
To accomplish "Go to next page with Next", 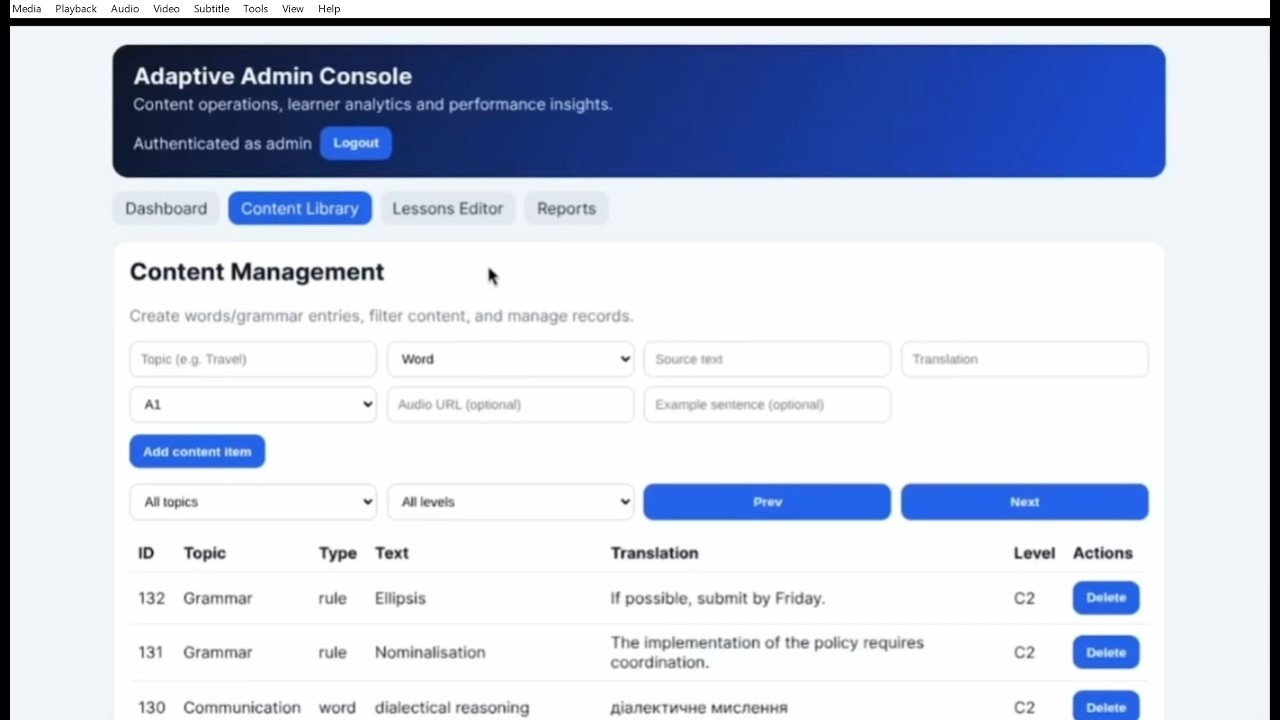I will [x=1025, y=502].
